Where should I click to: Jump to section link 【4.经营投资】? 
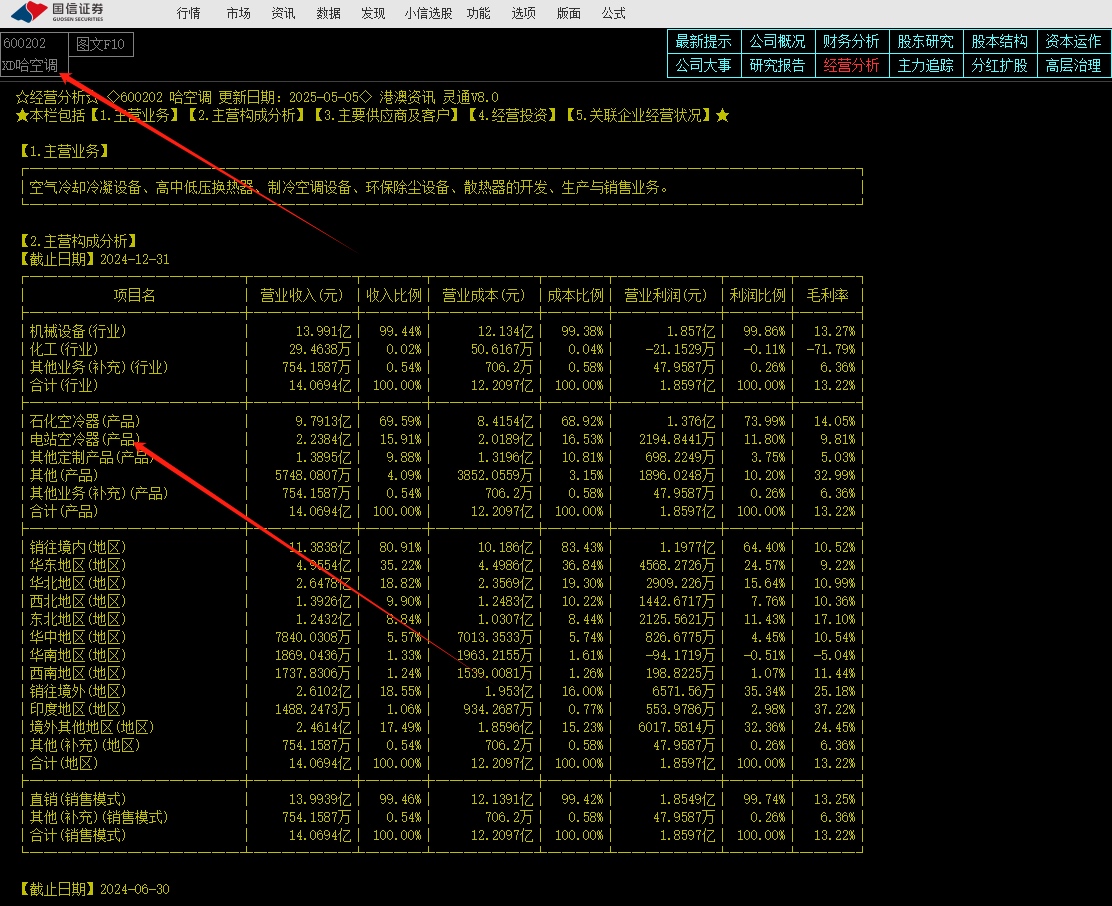pos(512,115)
